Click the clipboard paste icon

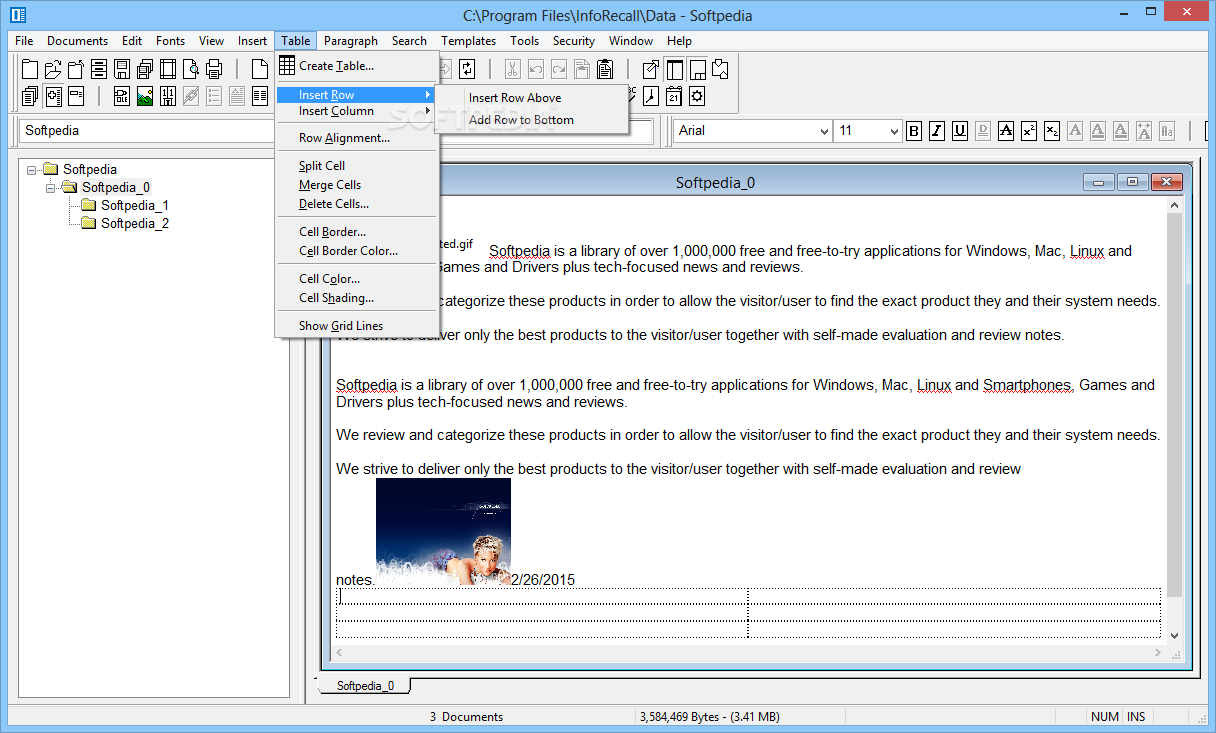tap(605, 69)
